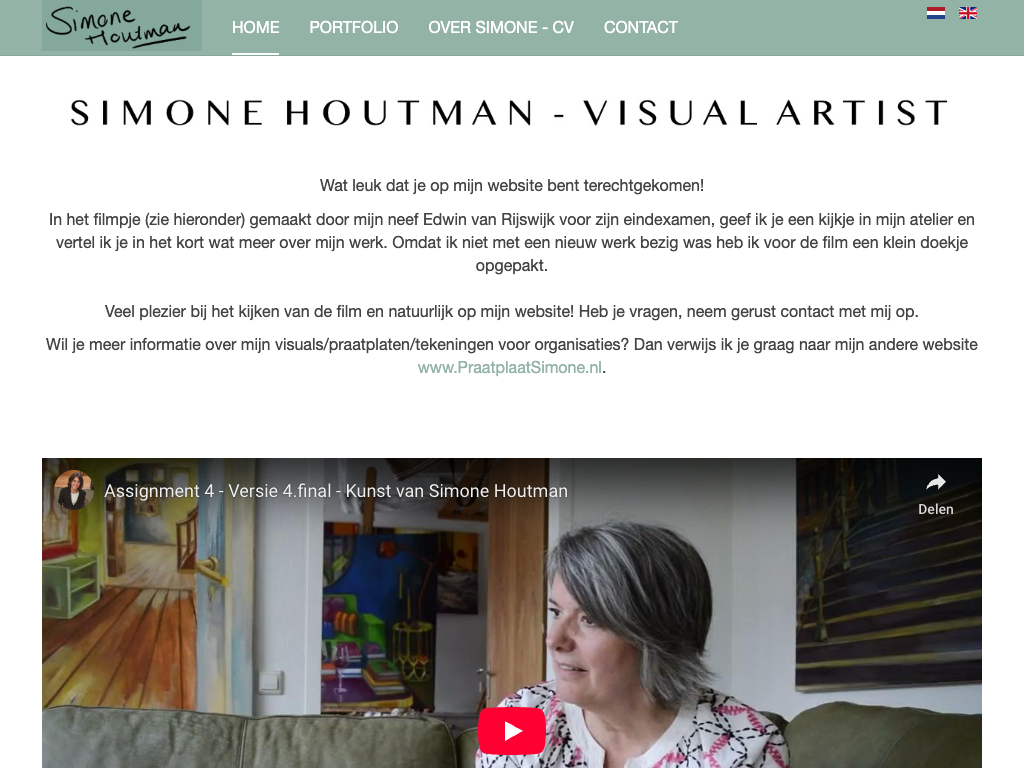Click the sentence about visuals/praatplaten/tekeningen
This screenshot has width=1024, height=768.
coord(511,356)
